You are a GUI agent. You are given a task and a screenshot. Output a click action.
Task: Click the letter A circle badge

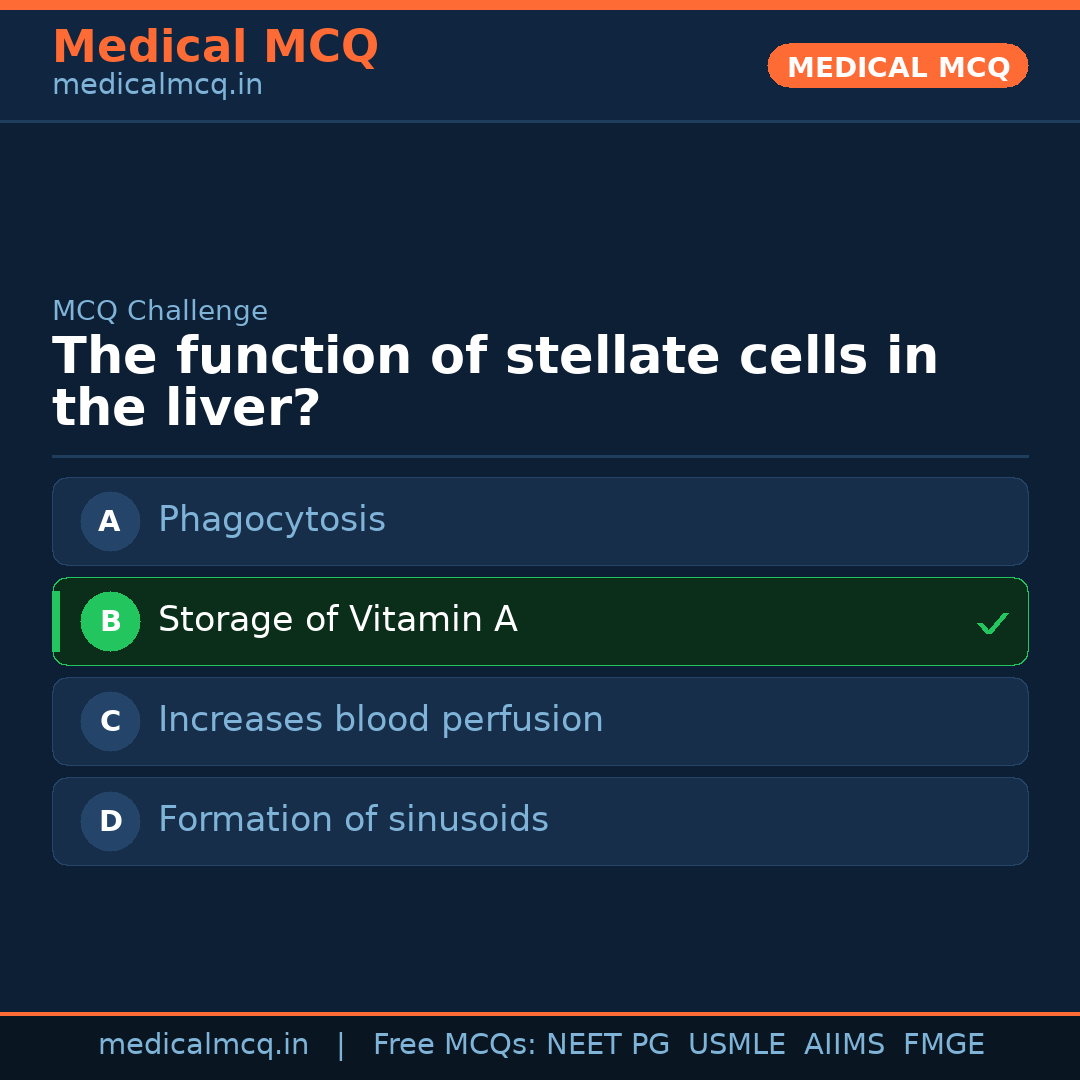click(110, 521)
